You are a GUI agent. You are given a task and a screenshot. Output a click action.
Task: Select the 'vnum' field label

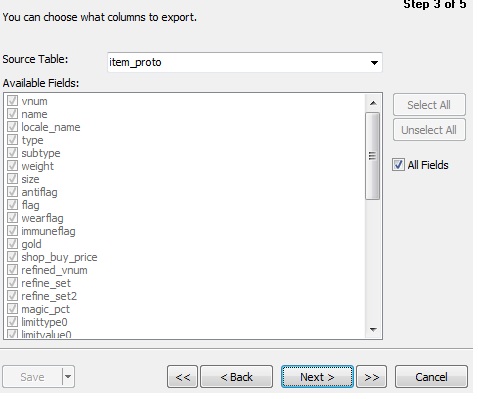(x=34, y=101)
